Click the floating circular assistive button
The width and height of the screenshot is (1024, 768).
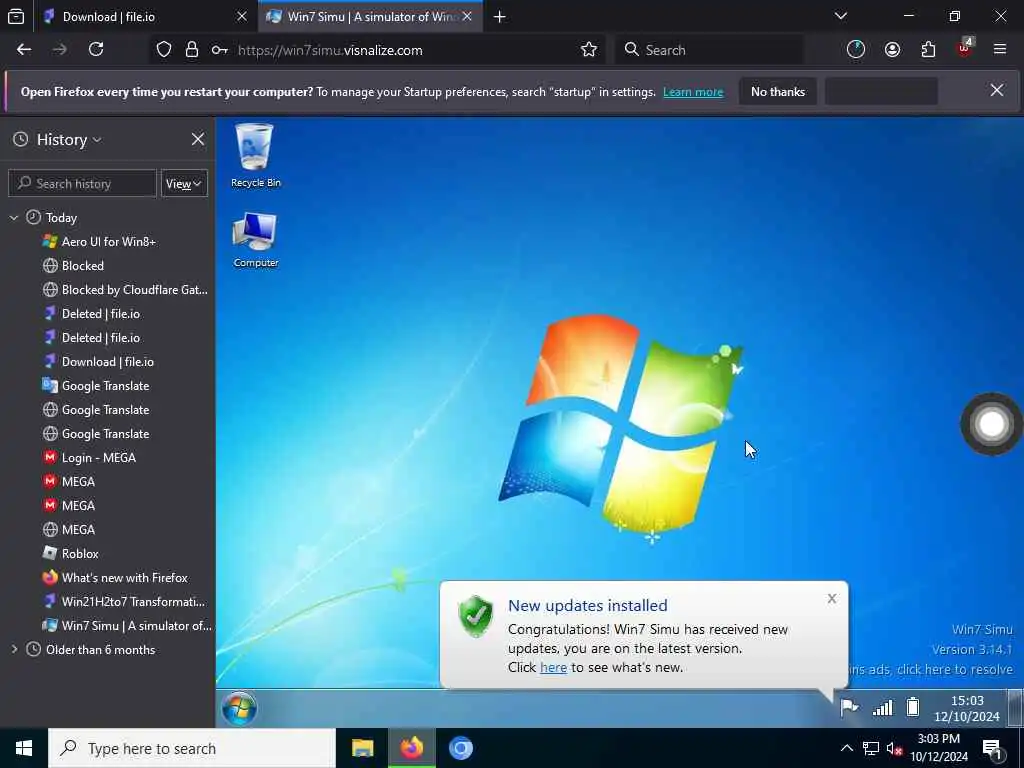991,424
